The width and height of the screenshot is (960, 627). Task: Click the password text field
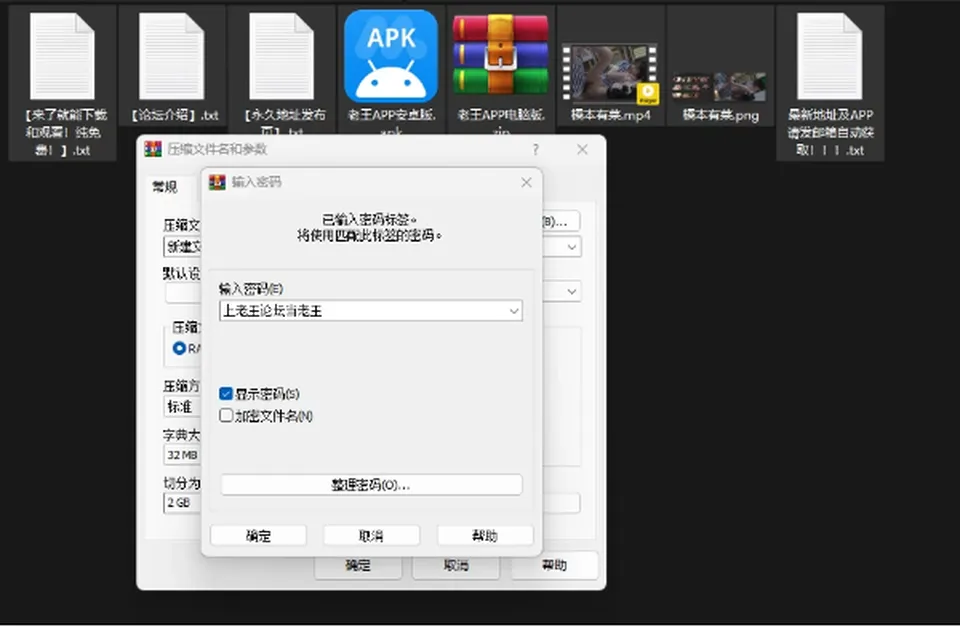pos(364,311)
